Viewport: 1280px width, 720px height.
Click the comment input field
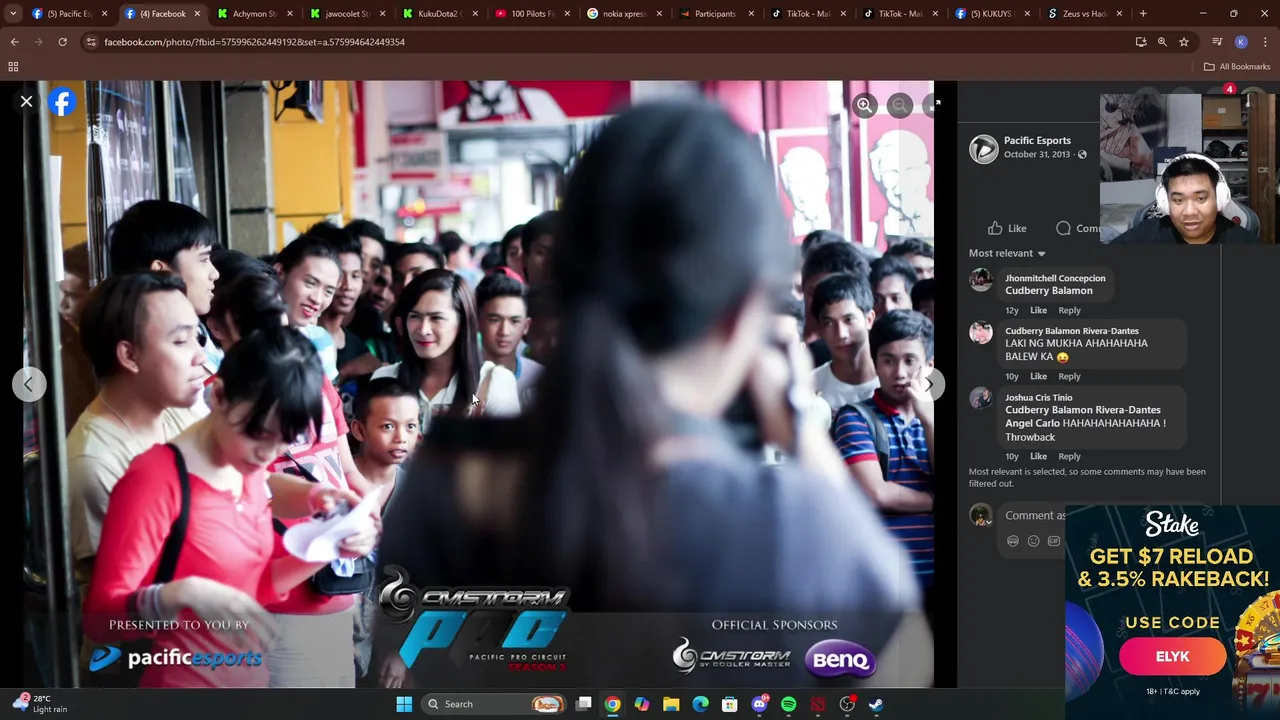pyautogui.click(x=1035, y=515)
